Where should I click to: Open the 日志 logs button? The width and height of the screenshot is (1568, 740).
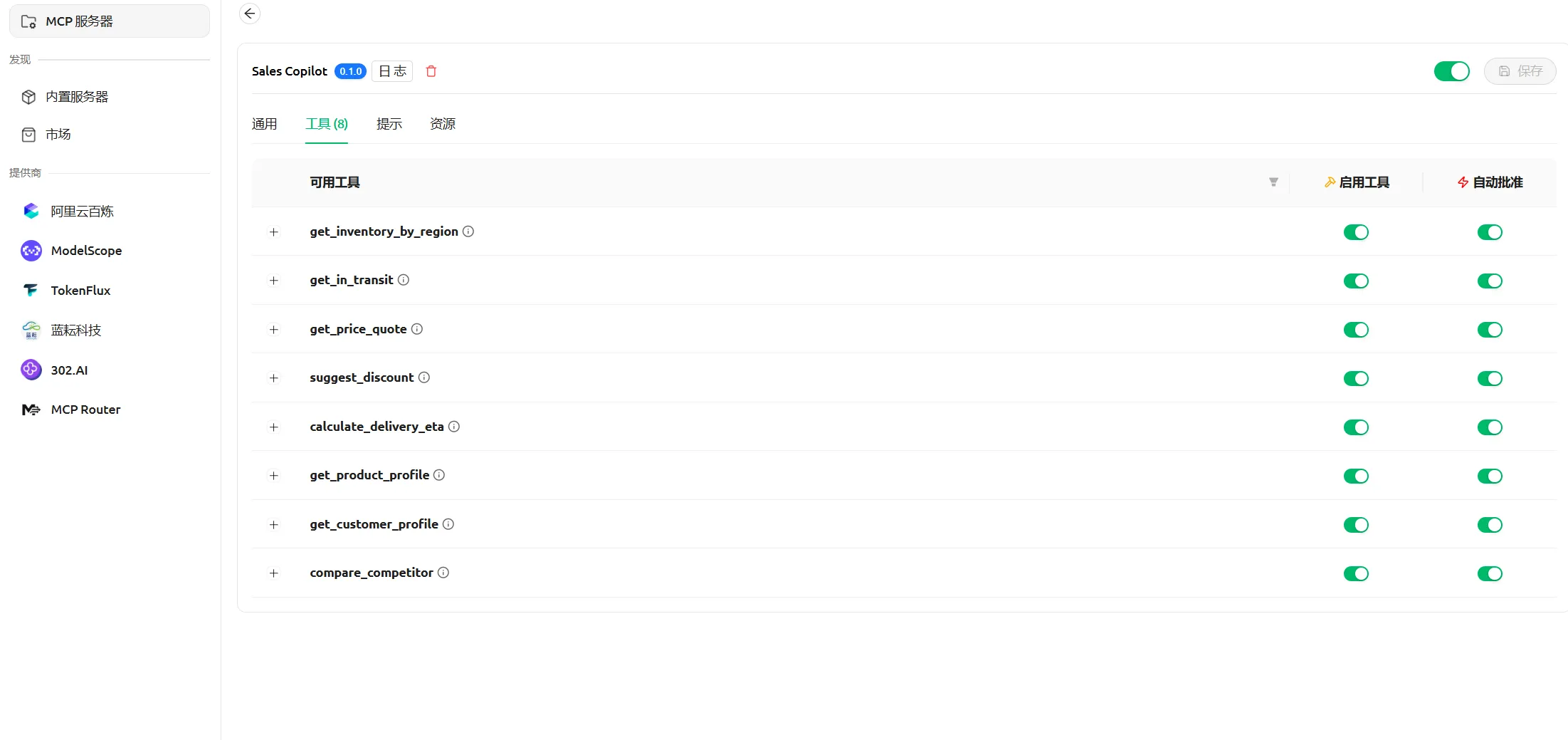tap(392, 71)
